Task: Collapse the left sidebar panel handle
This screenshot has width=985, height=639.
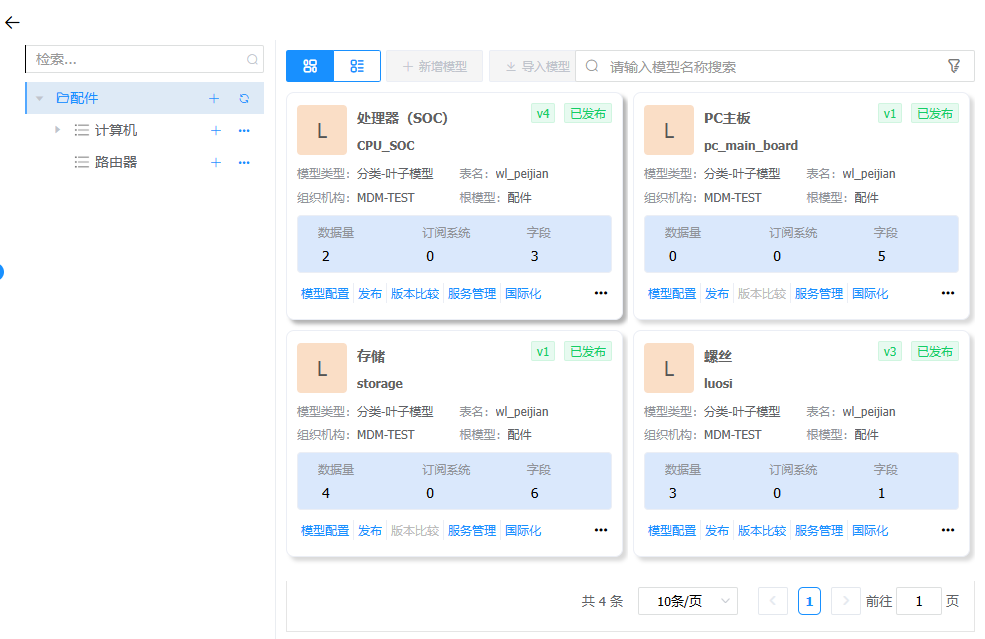Action: click(x=1, y=271)
